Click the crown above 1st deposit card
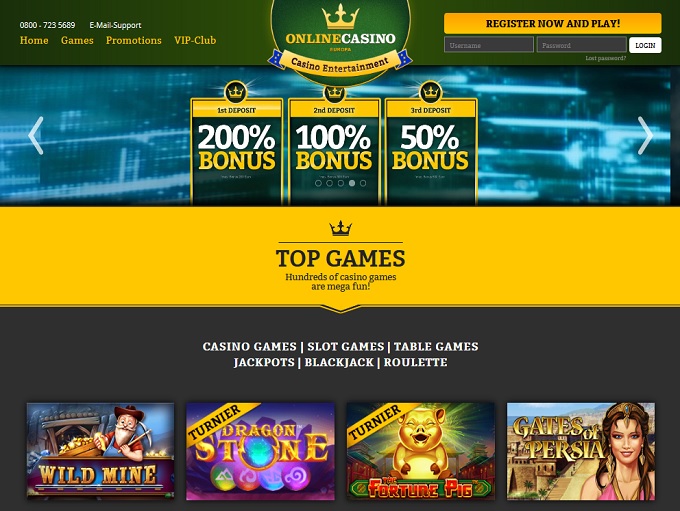The image size is (680, 511). (236, 92)
